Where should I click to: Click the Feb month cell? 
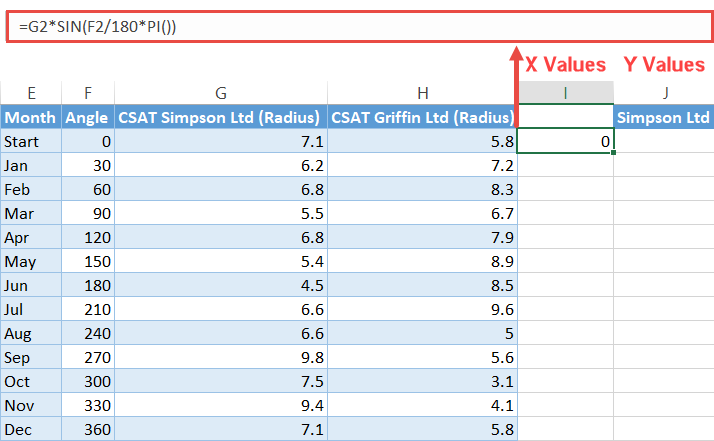(x=31, y=189)
